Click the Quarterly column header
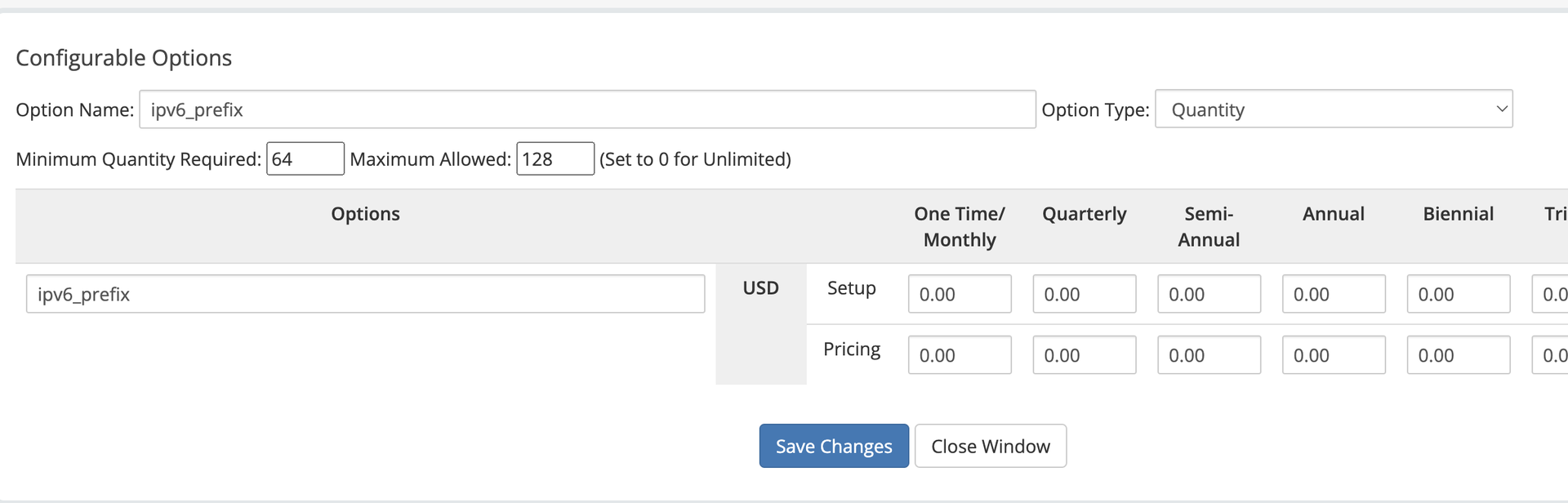Viewport: 1568px width, 503px height. 1085,214
